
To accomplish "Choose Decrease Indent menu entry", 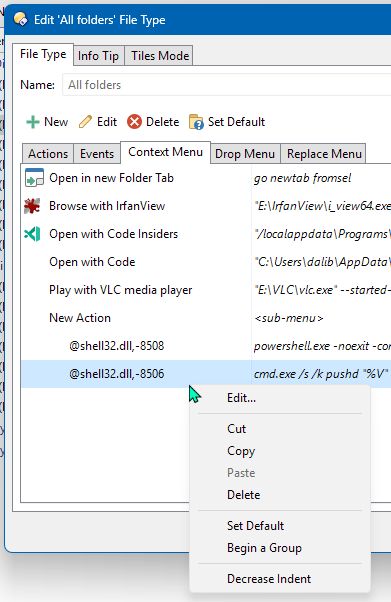I will [280, 579].
